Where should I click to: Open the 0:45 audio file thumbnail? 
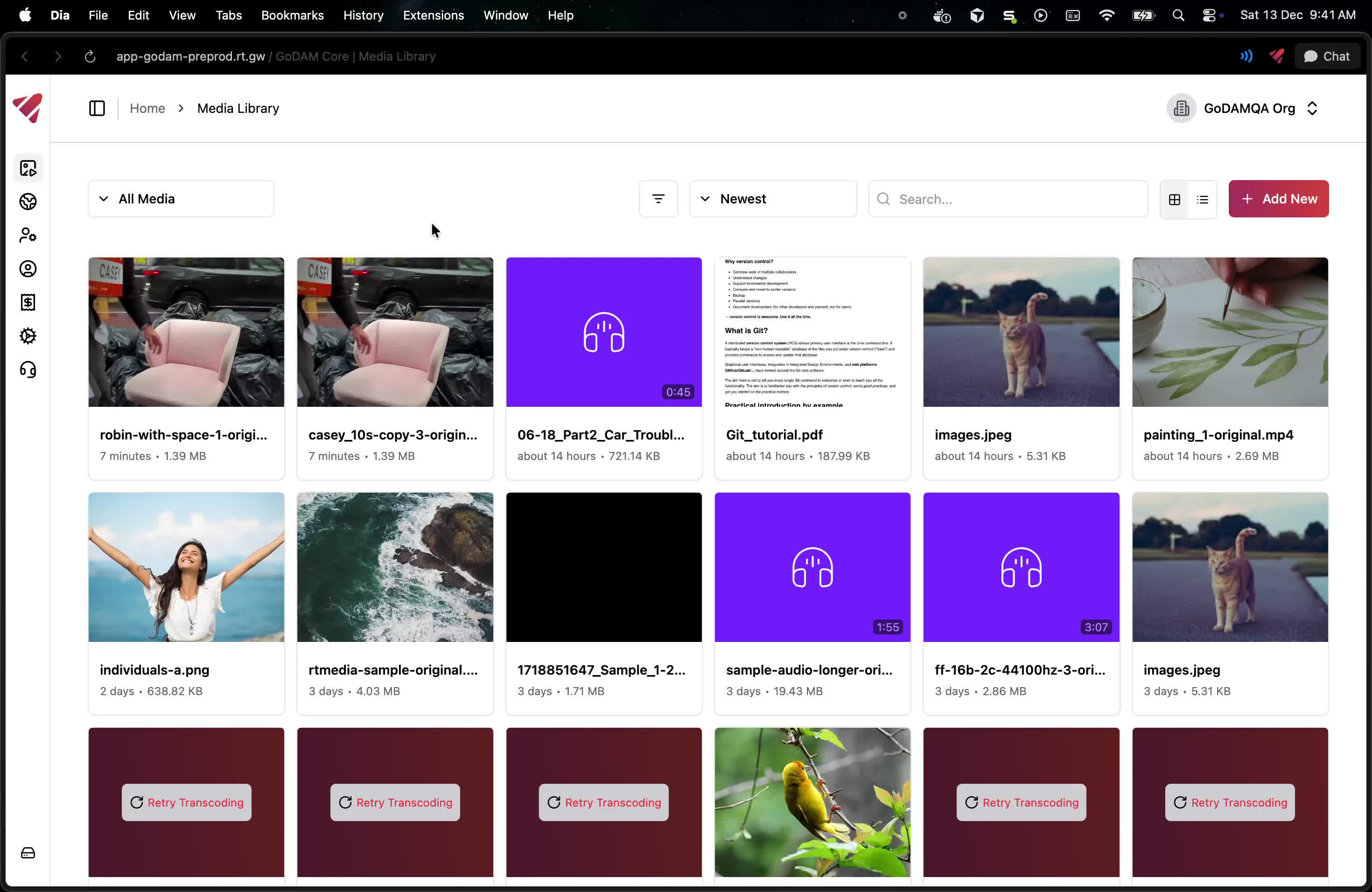pyautogui.click(x=604, y=332)
